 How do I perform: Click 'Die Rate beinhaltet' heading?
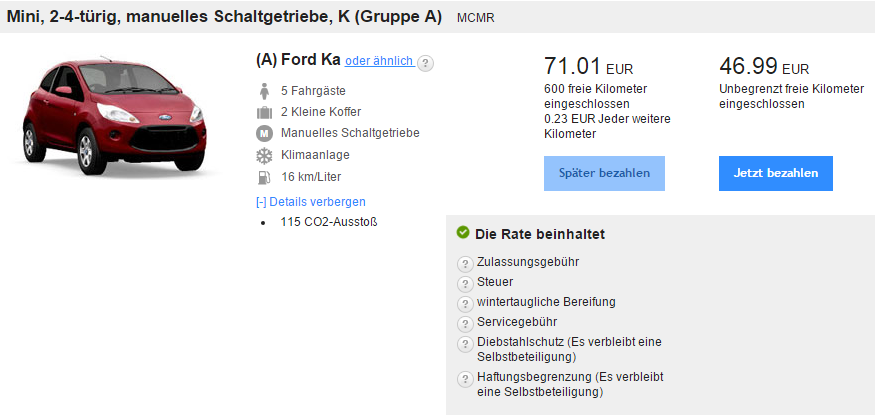pyautogui.click(x=540, y=234)
